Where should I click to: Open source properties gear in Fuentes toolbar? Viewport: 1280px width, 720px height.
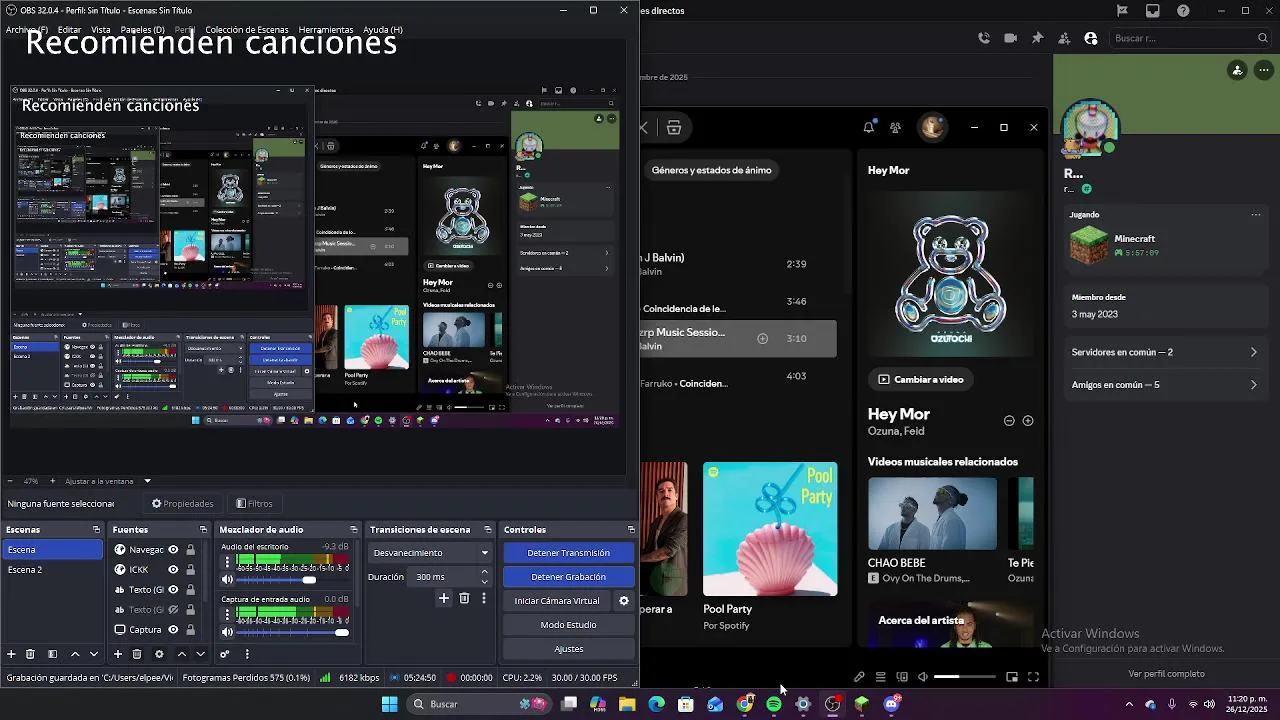tap(159, 654)
